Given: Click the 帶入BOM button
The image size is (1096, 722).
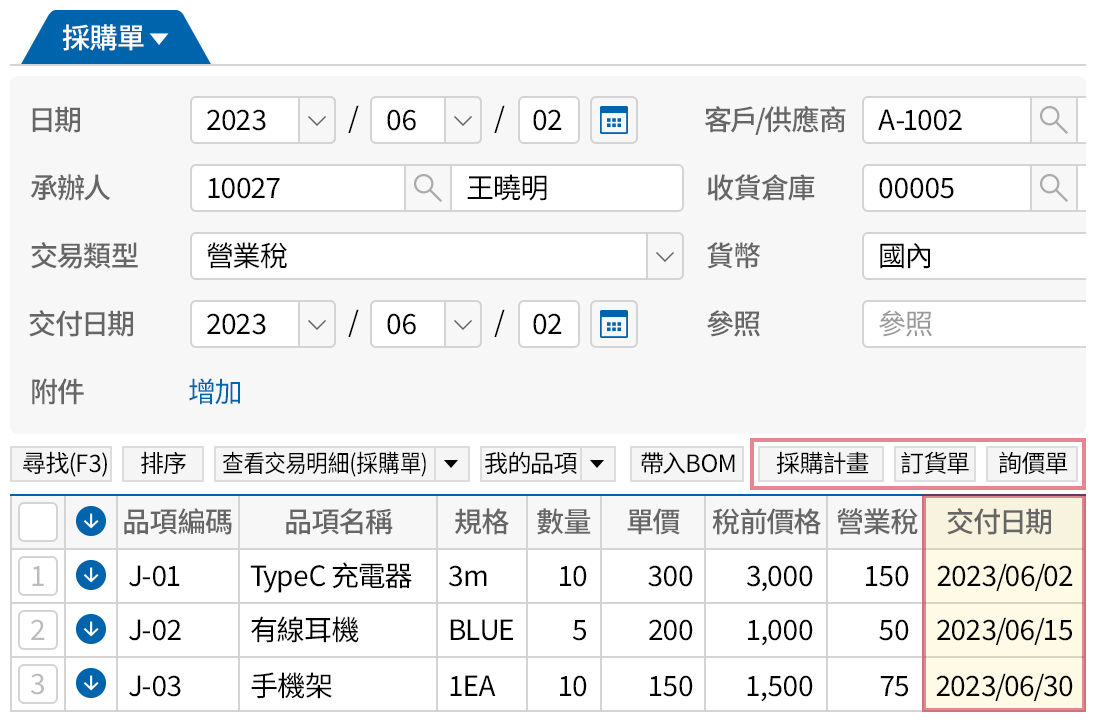Looking at the screenshot, I should [686, 463].
